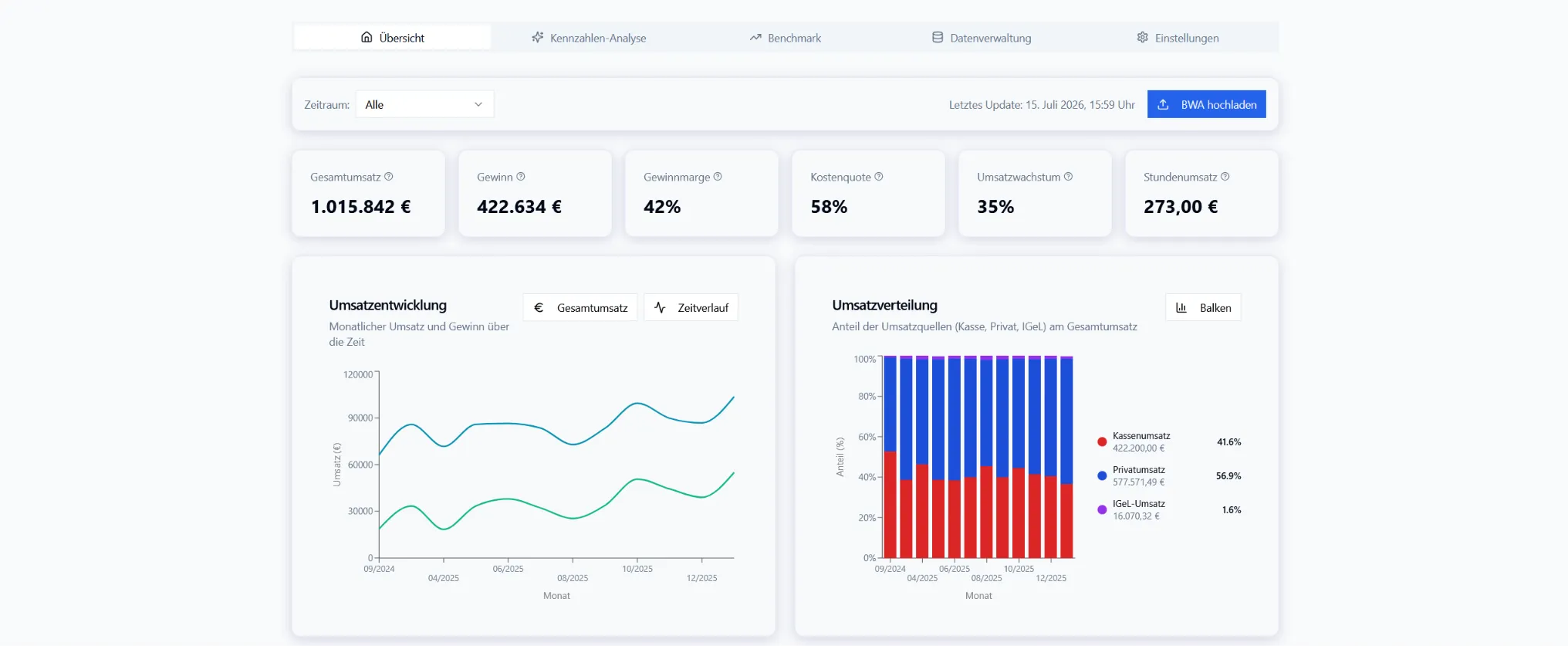Click the Stundenumsatz info icon
This screenshot has height=646, width=1568.
(1225, 177)
